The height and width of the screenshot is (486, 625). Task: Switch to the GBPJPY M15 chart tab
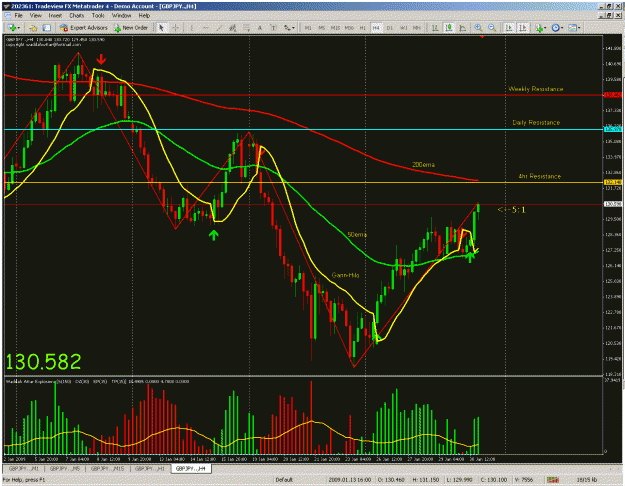pyautogui.click(x=107, y=468)
